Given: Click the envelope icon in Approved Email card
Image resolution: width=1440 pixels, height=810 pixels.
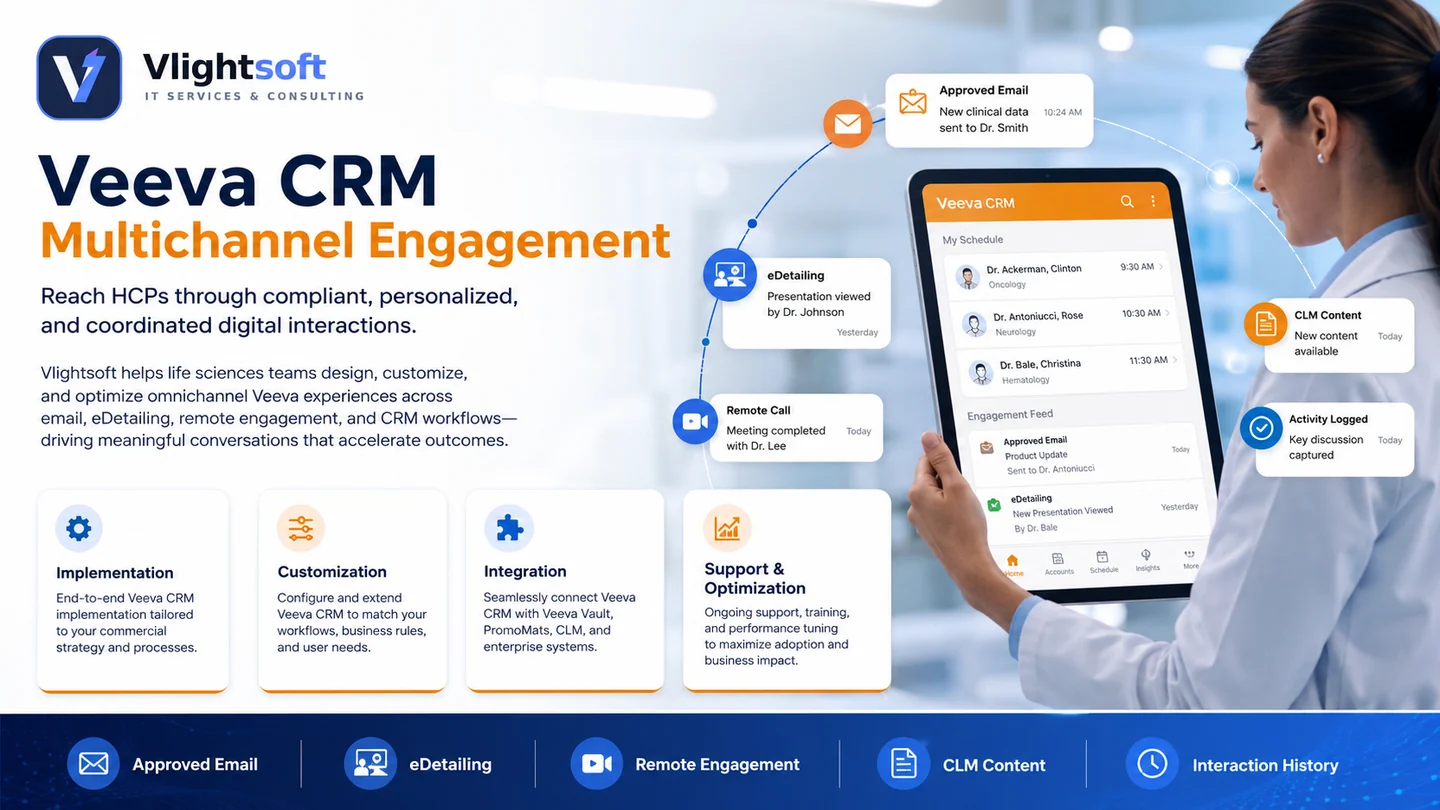Looking at the screenshot, I should click(912, 102).
